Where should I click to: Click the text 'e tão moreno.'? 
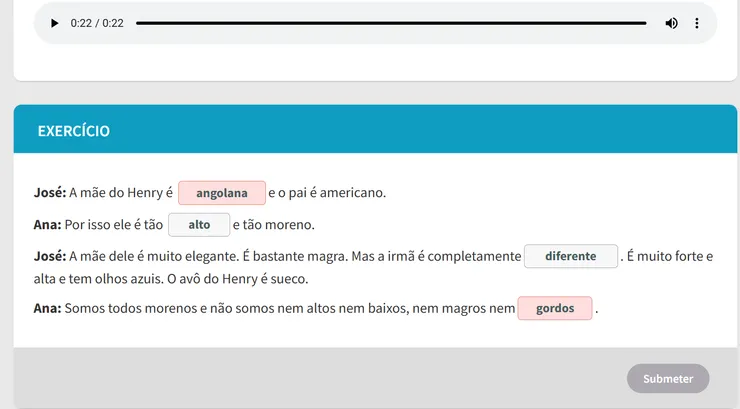coord(274,225)
